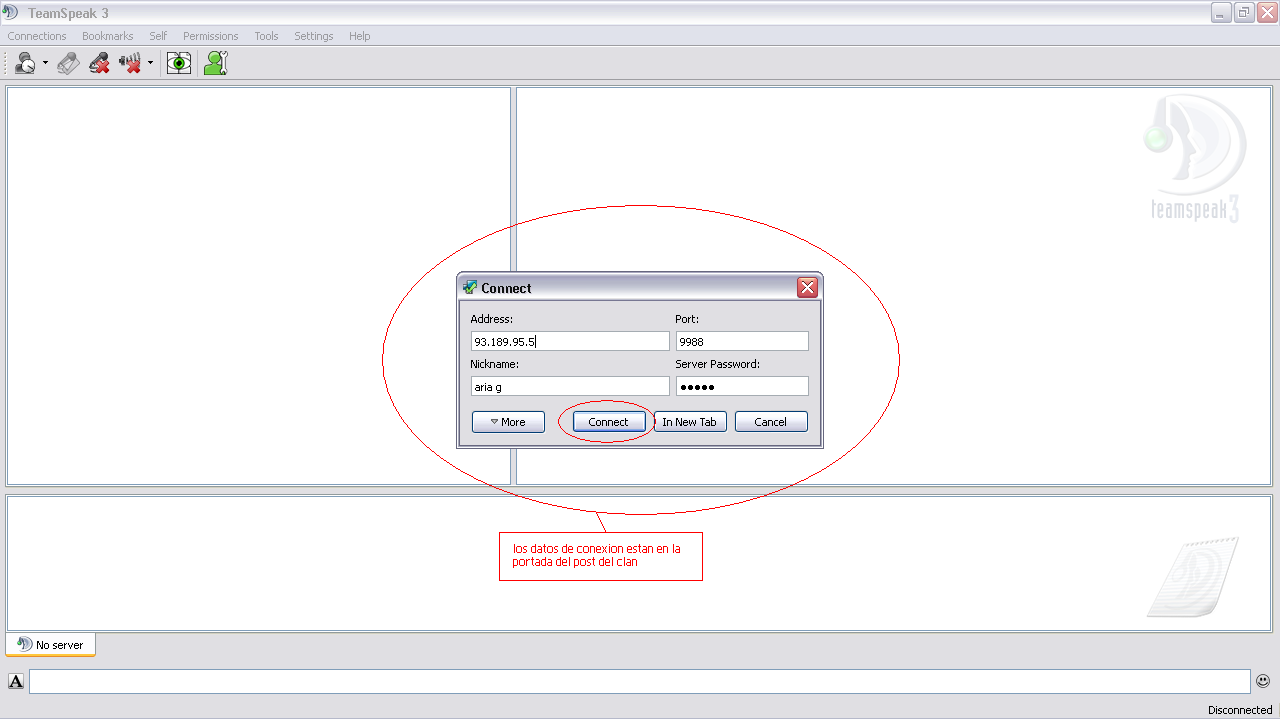Cancel the Connect dialog
The image size is (1280, 720).
point(771,422)
